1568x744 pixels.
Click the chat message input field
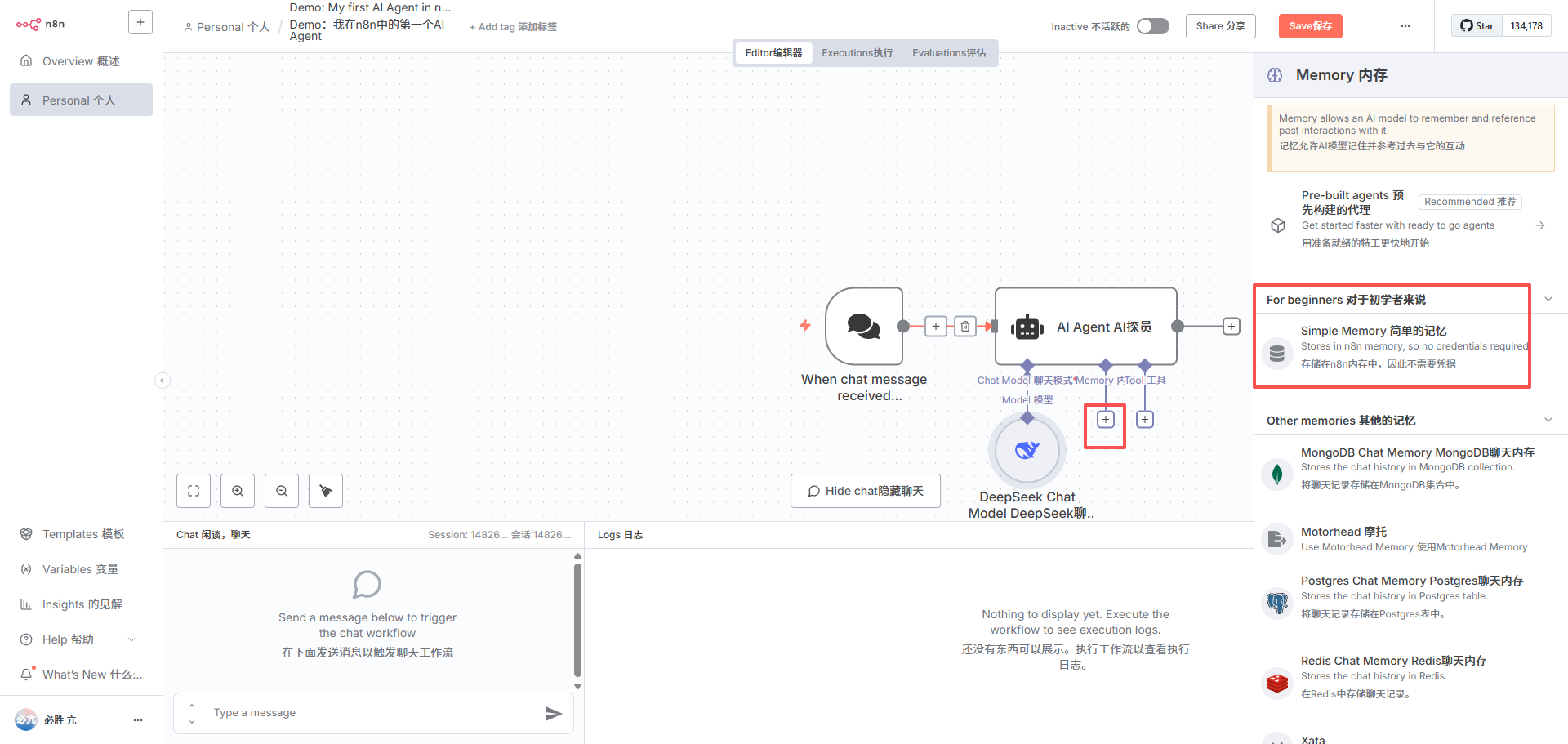[x=372, y=713]
